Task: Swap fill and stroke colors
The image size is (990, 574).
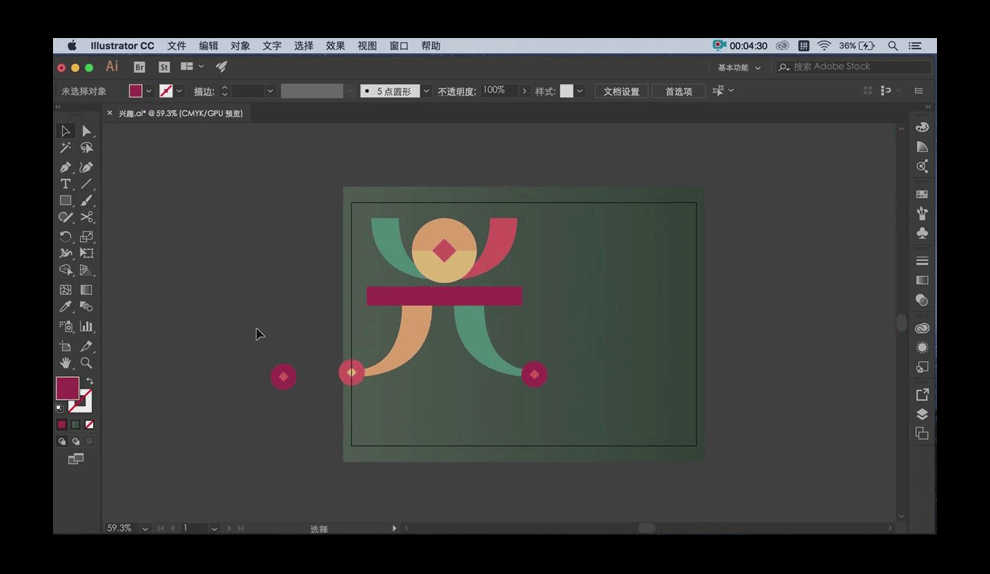Action: coord(89,382)
